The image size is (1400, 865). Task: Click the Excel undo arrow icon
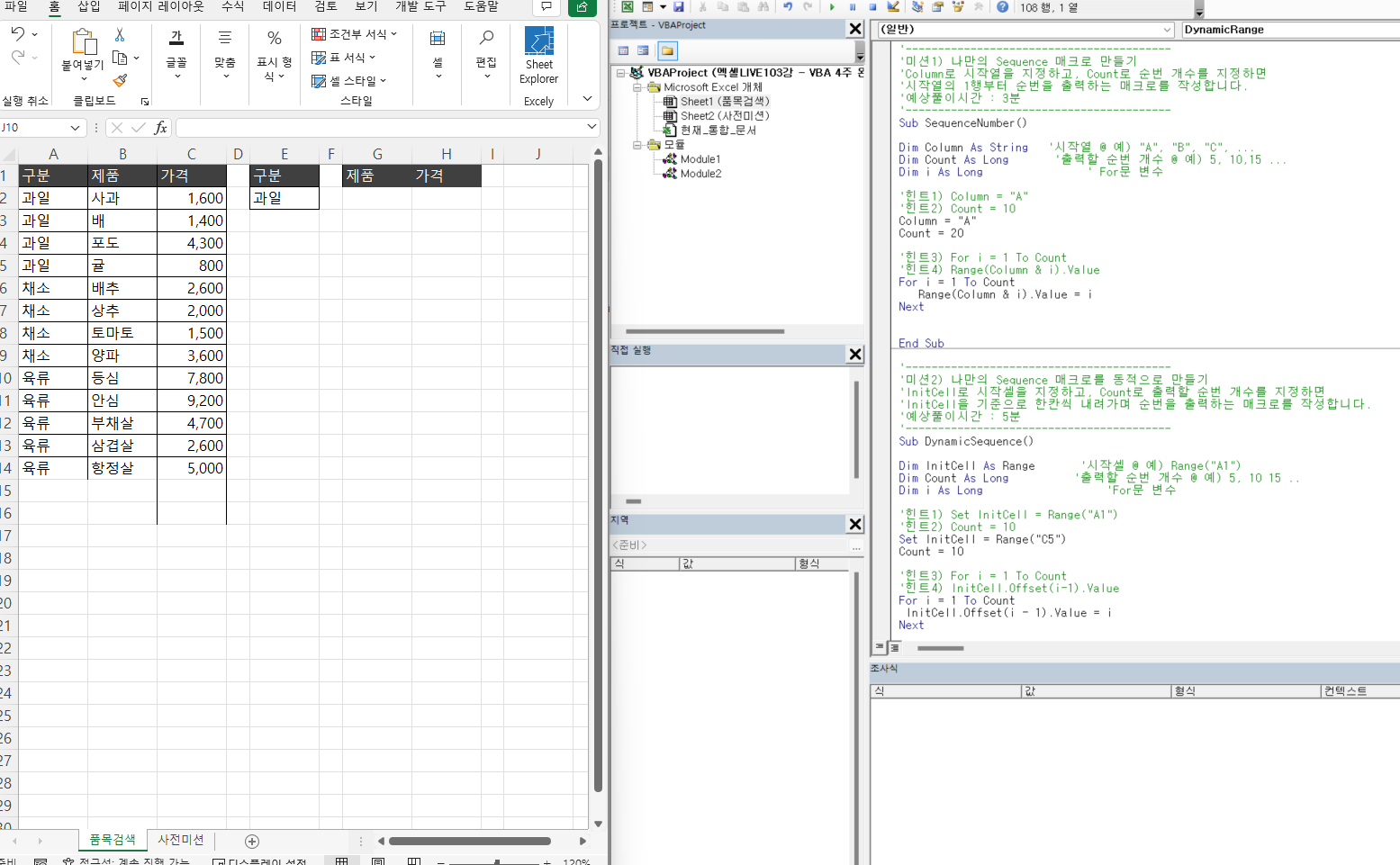click(18, 33)
